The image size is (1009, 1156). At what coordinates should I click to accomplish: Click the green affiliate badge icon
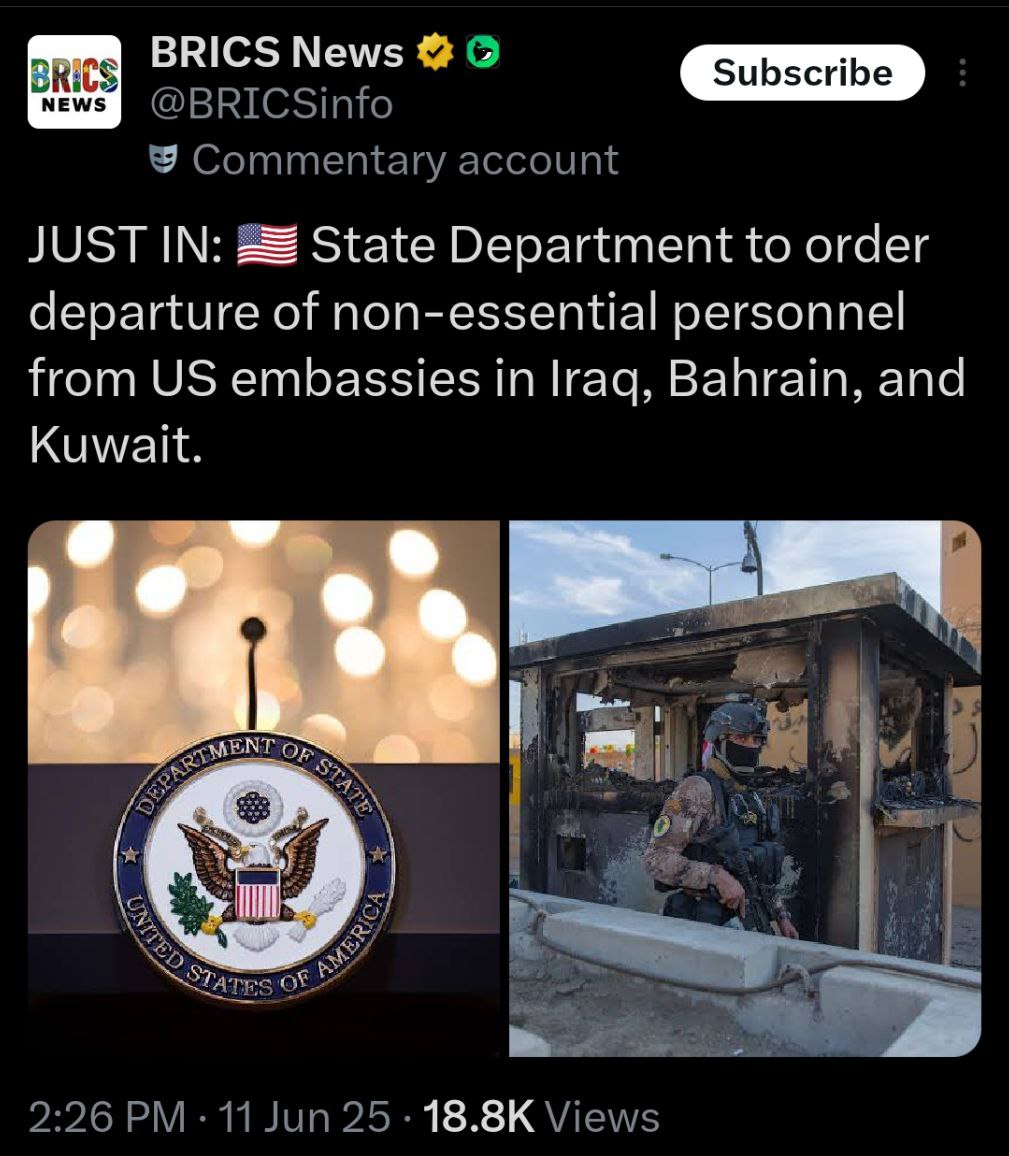483,52
